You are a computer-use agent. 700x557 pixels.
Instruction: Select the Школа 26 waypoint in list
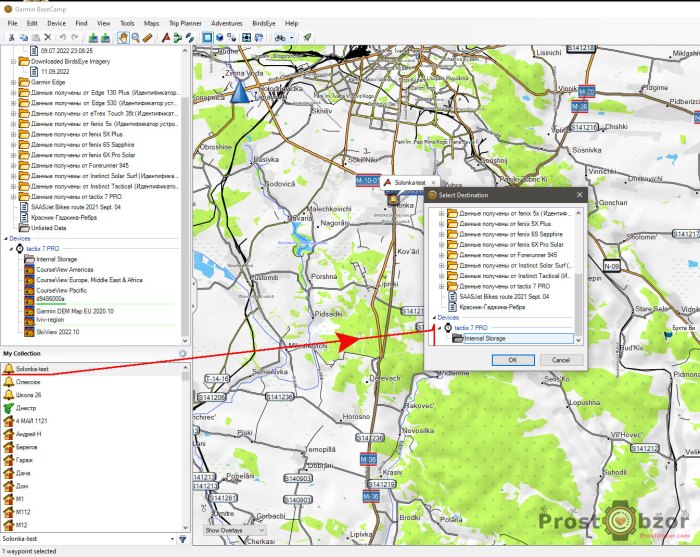point(29,395)
